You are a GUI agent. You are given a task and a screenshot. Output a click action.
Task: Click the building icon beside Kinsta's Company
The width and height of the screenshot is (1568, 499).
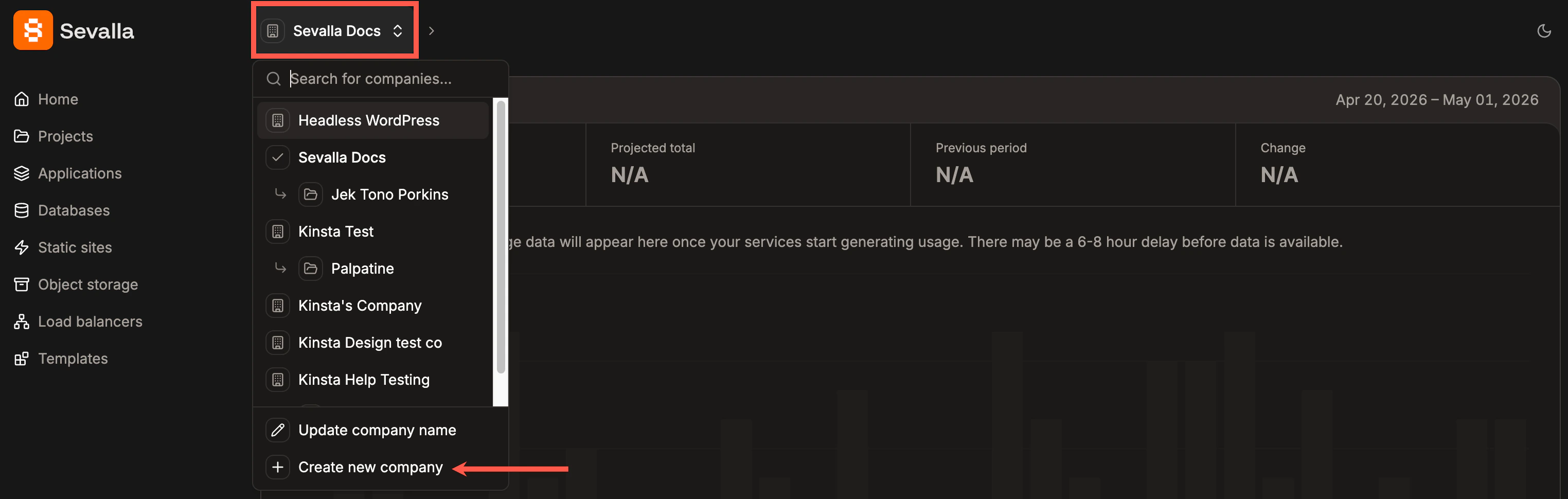click(278, 306)
